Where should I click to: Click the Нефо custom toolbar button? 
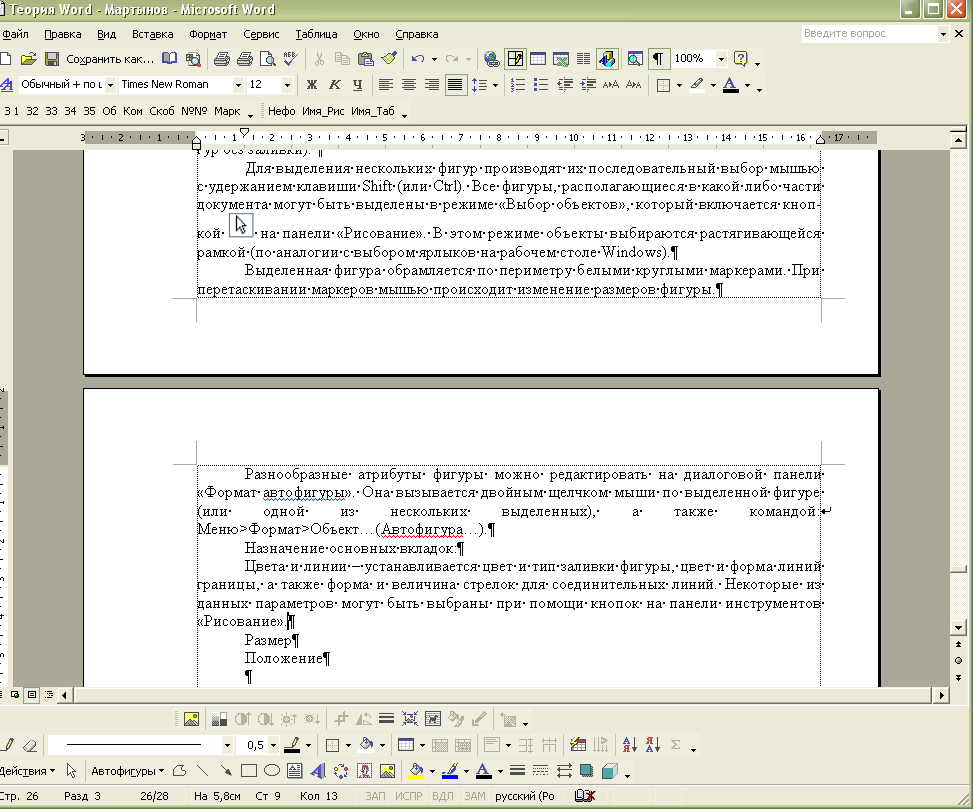point(281,111)
